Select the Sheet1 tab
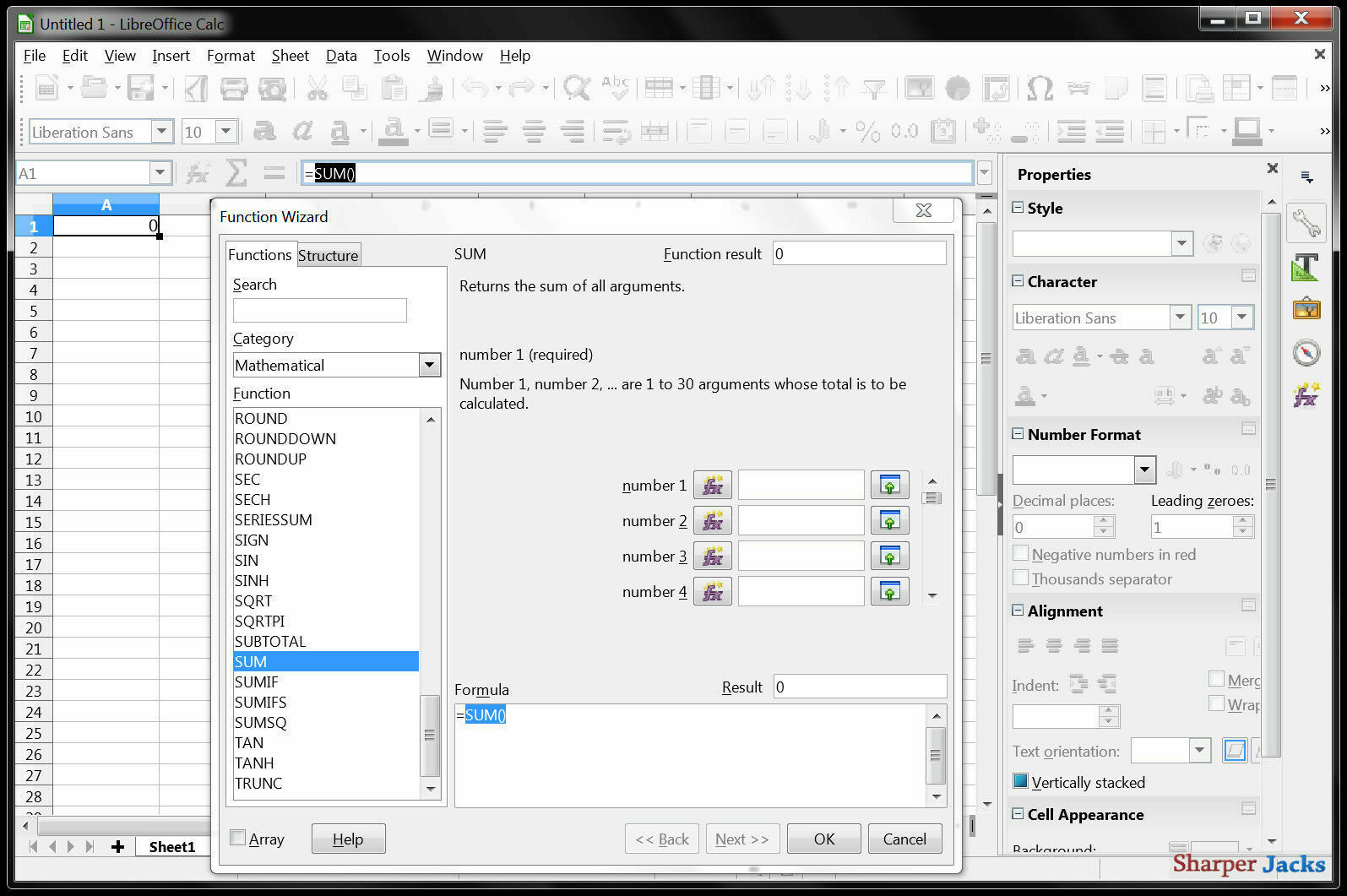Image resolution: width=1347 pixels, height=896 pixels. [x=172, y=847]
